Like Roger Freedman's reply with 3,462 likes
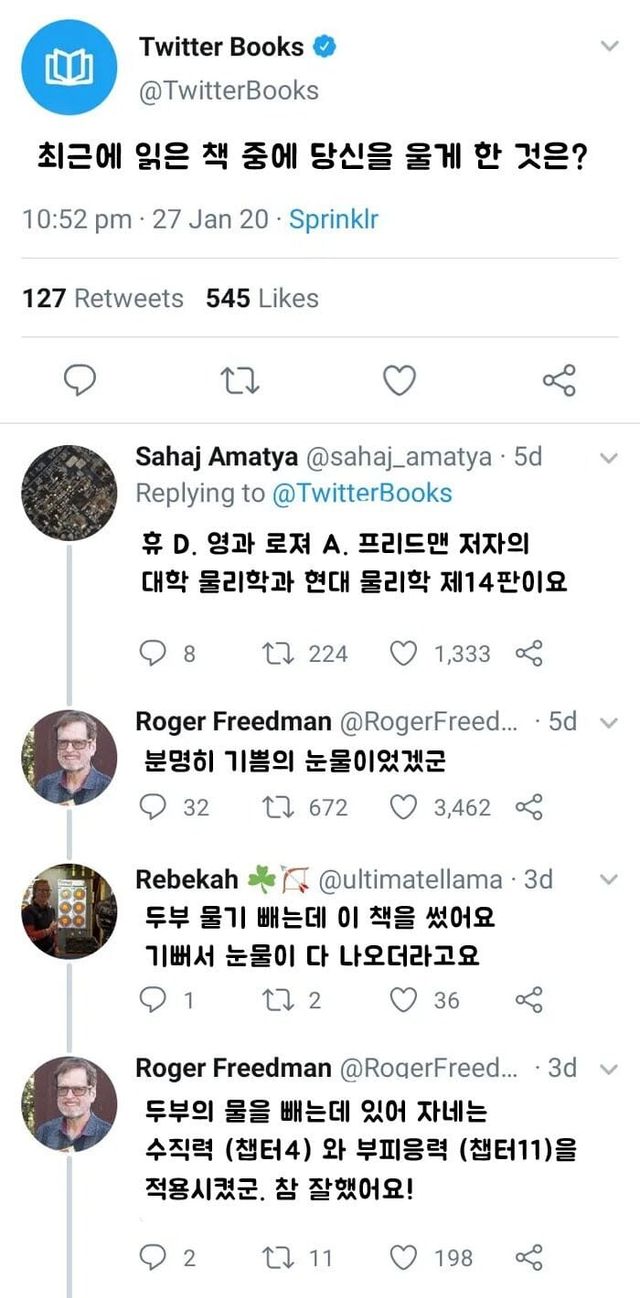This screenshot has height=1298, width=640. click(402, 807)
